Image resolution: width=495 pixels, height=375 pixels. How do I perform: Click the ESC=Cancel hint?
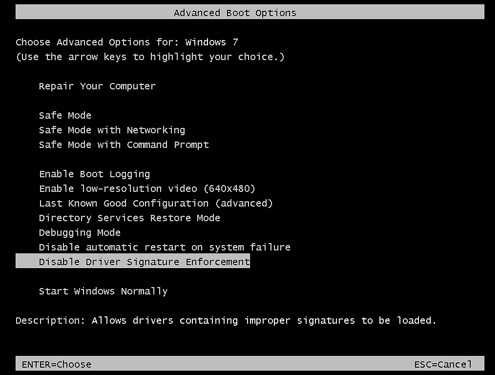[x=443, y=365]
